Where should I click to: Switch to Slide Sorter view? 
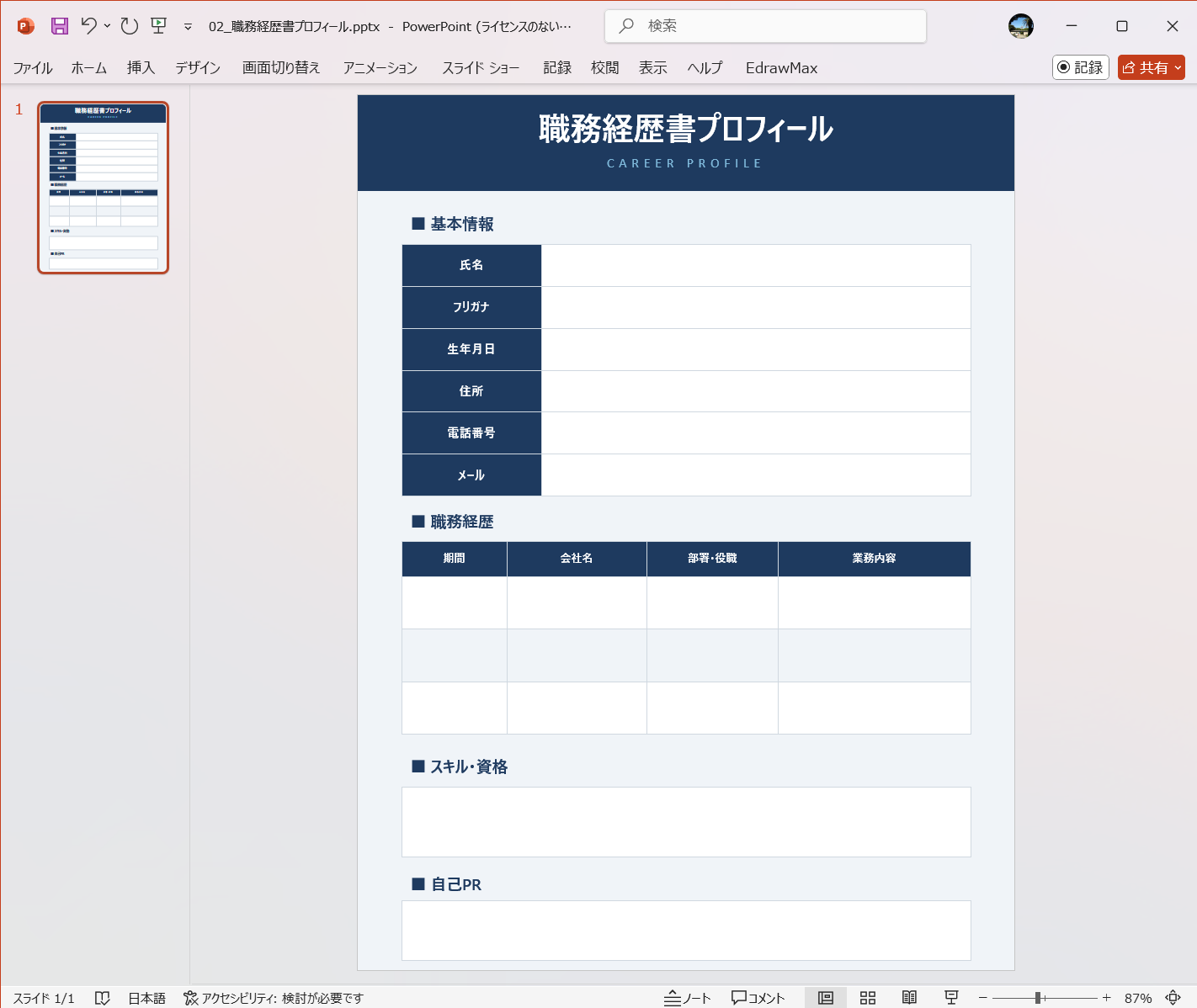coord(868,997)
